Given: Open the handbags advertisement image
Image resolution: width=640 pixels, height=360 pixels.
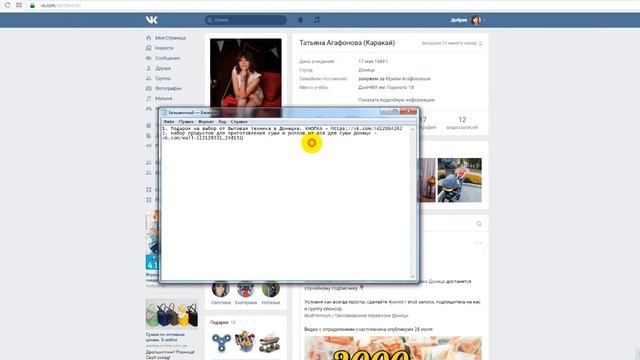Looking at the screenshot, I should click(172, 314).
